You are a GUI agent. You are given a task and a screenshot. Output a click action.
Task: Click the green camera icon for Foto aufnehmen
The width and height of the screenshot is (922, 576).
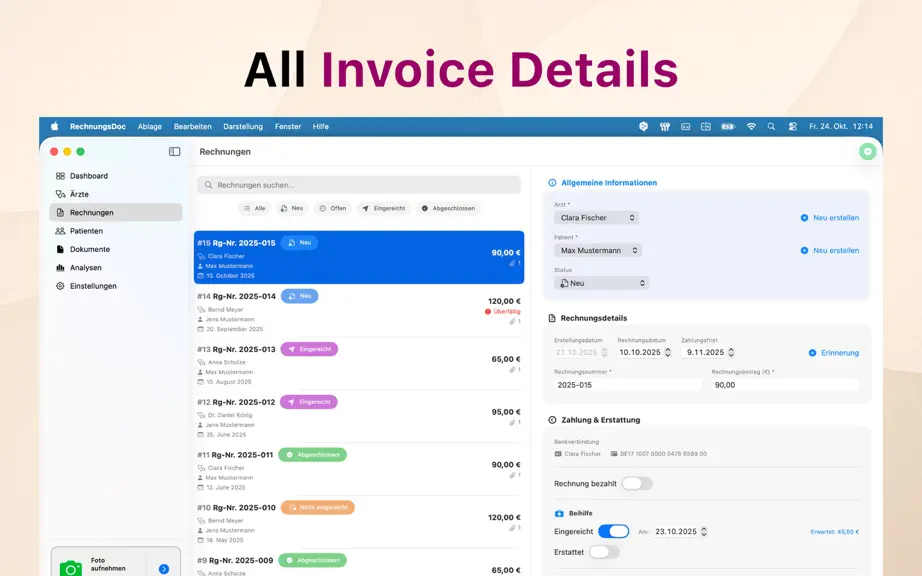[71, 568]
